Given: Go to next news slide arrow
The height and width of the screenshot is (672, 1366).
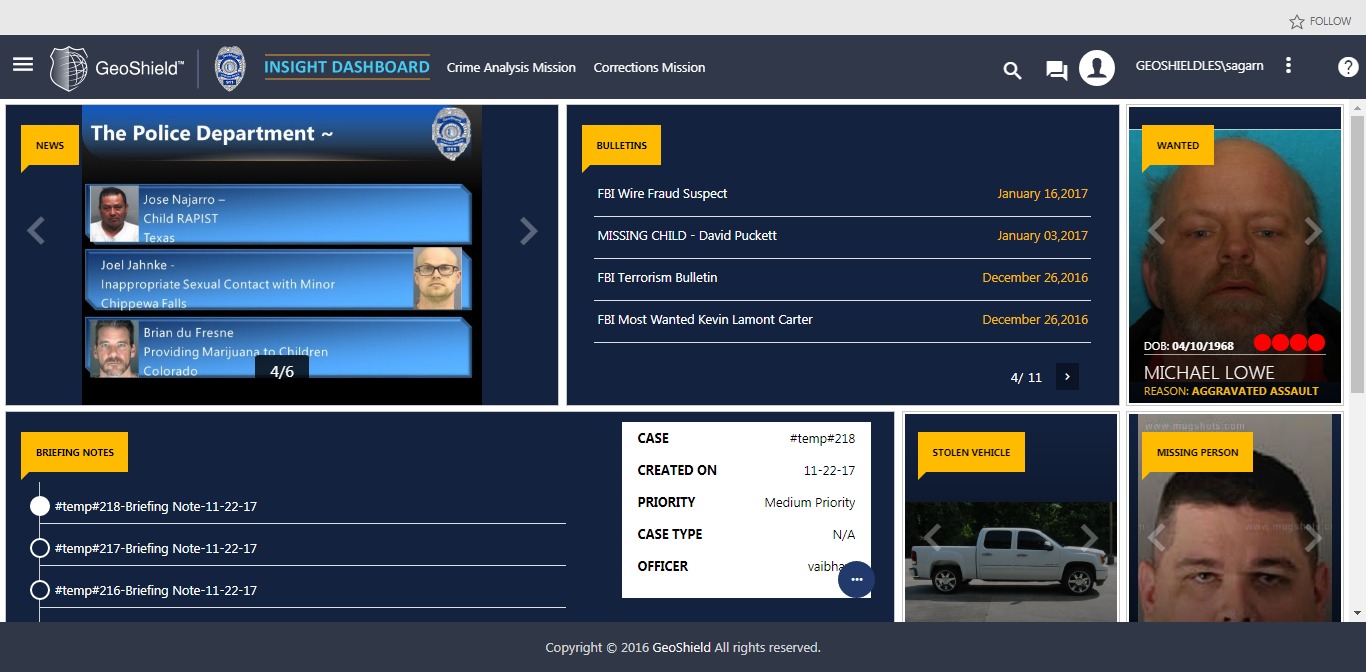Looking at the screenshot, I should 528,232.
